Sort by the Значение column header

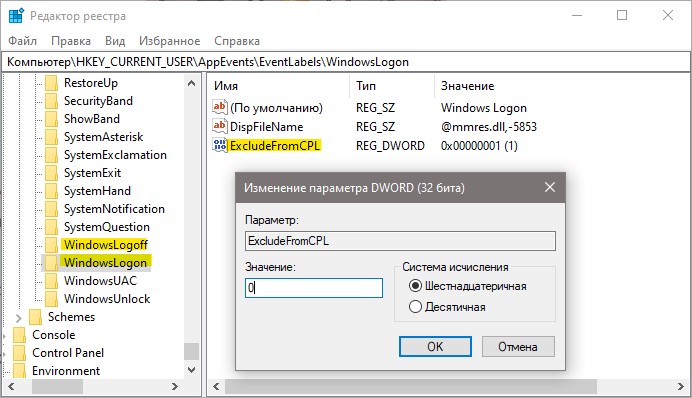(x=468, y=86)
